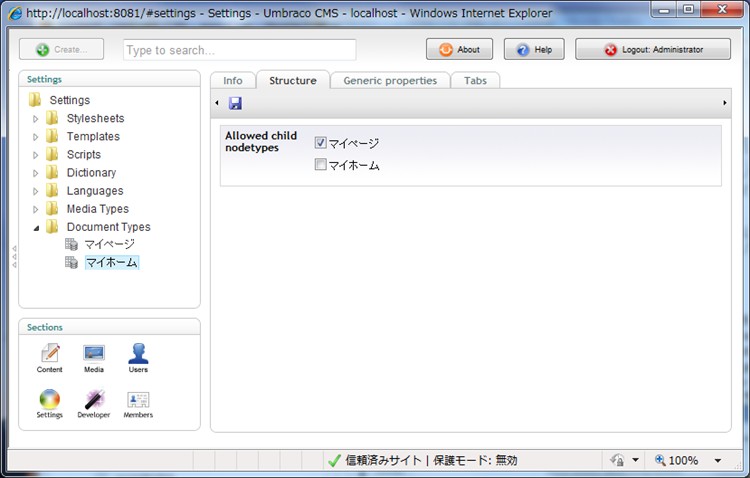
Task: Click the Languages folder icon
Action: tap(52, 190)
